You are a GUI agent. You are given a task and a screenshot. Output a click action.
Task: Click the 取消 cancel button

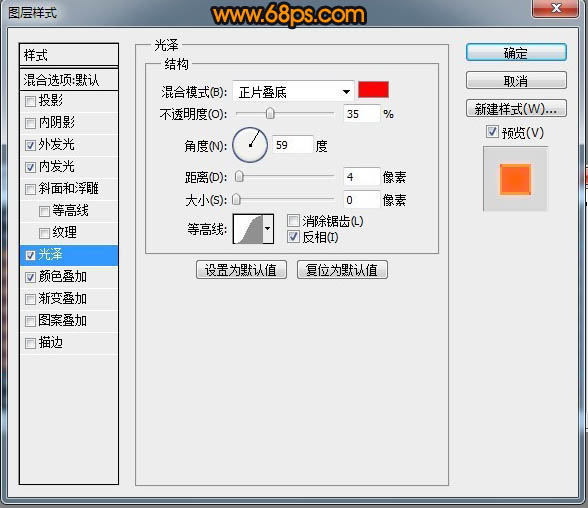pyautogui.click(x=516, y=81)
